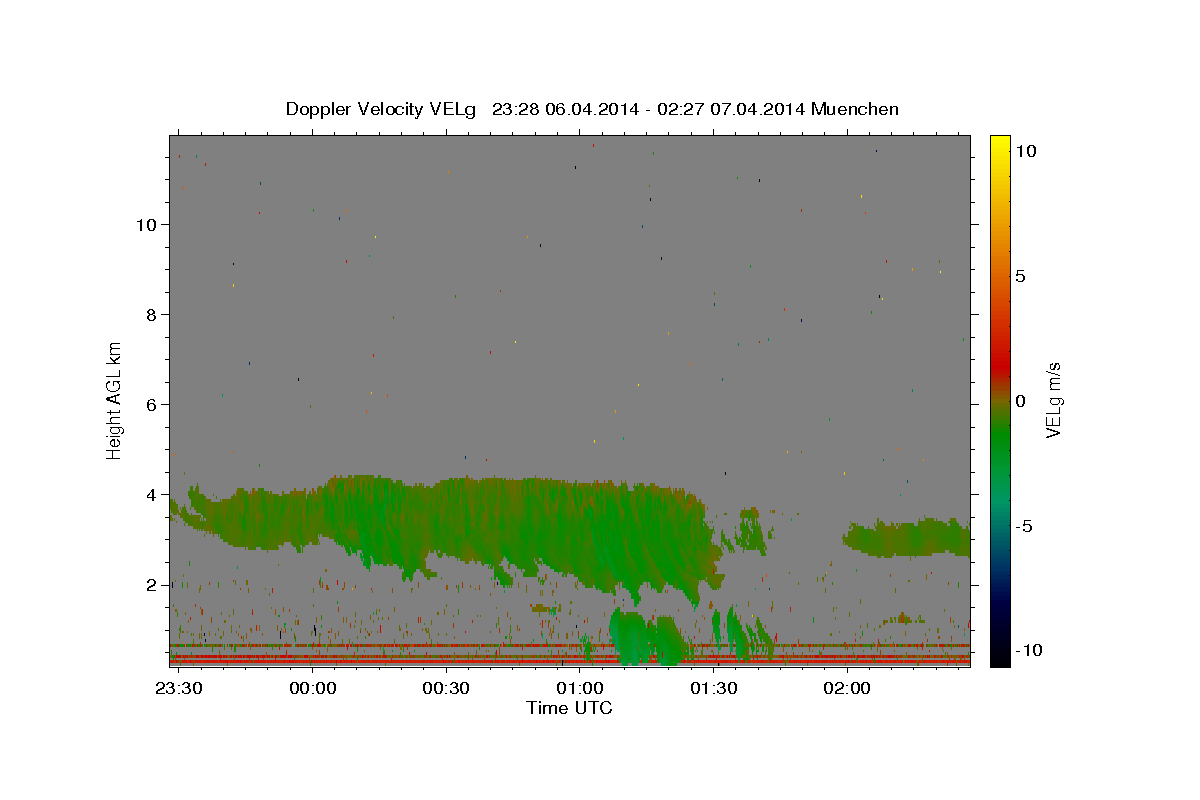
Task: Click the height tick label '6'
Action: point(152,404)
